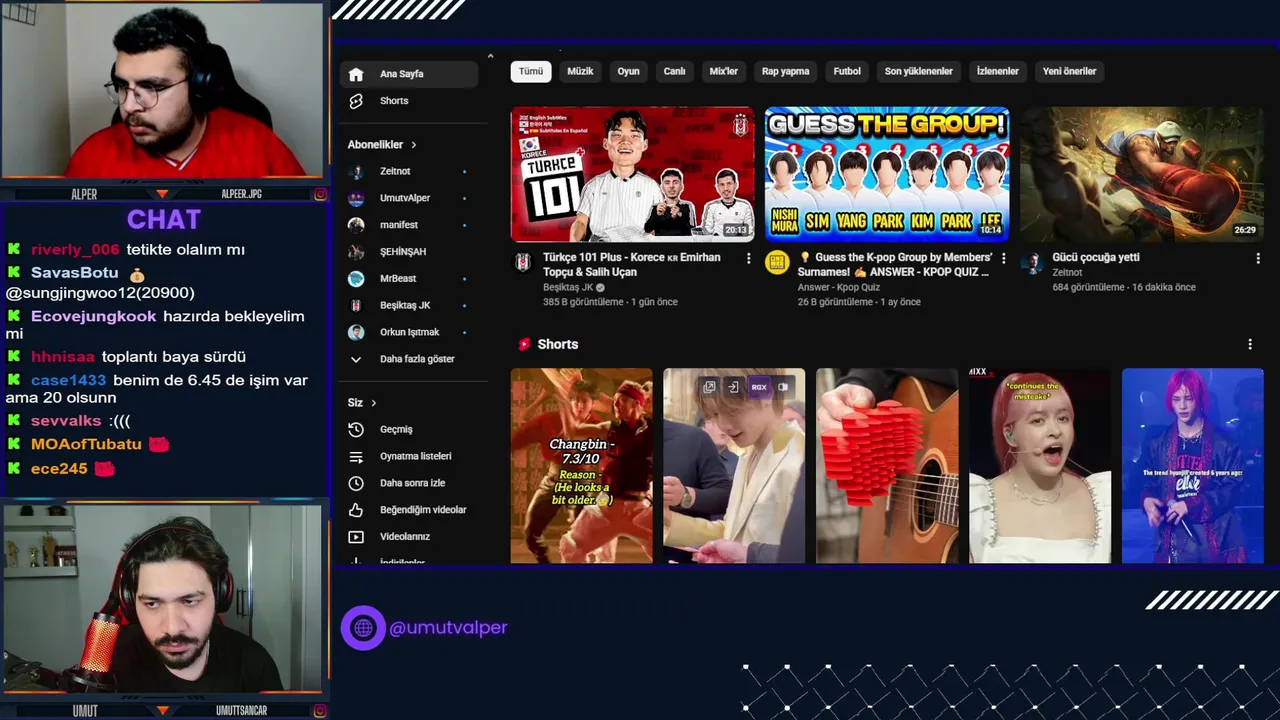
Task: Play the GUESS THE GROUP thumbnail
Action: 887,174
